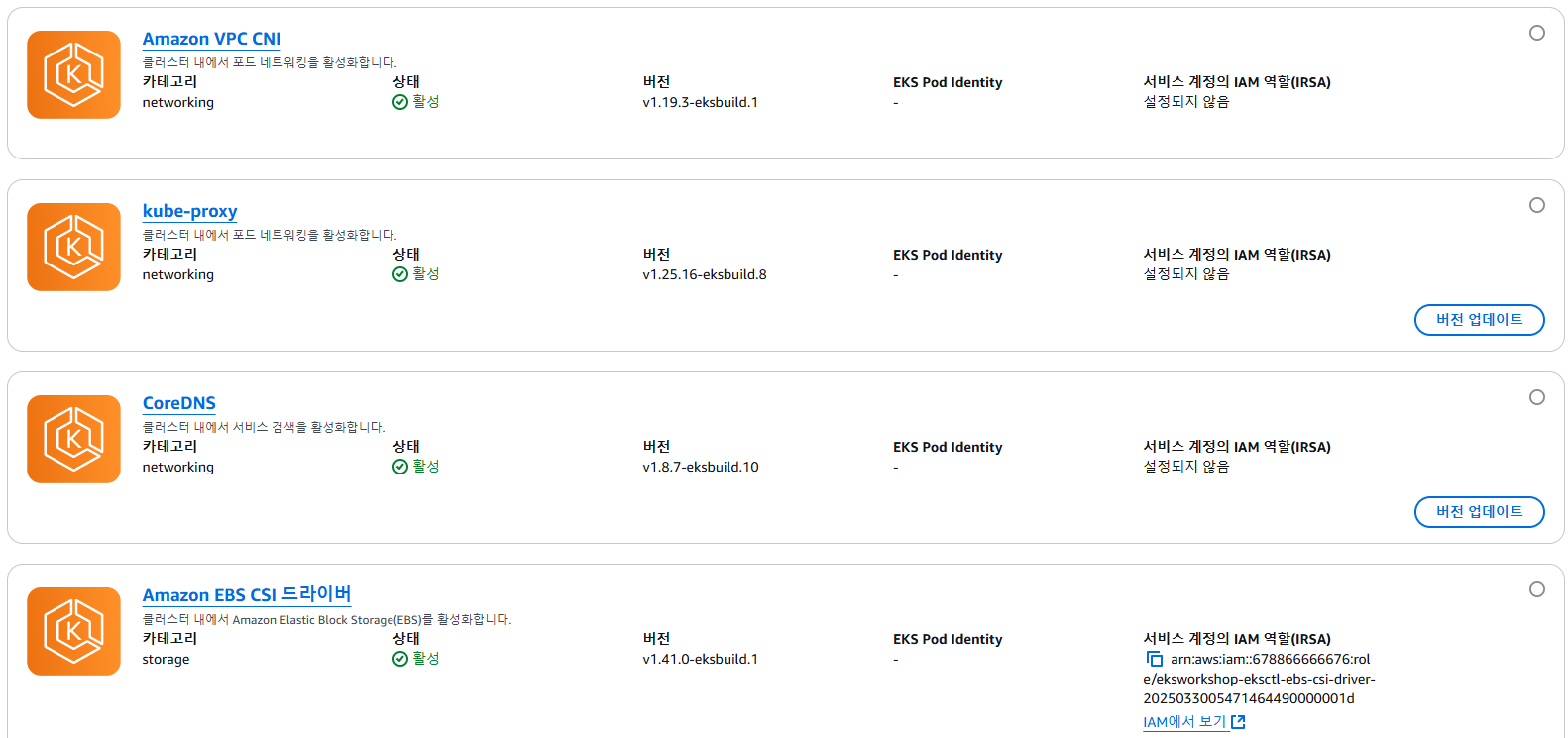Image resolution: width=1568 pixels, height=738 pixels.
Task: Select the kube-proxy radio button
Action: [1536, 205]
